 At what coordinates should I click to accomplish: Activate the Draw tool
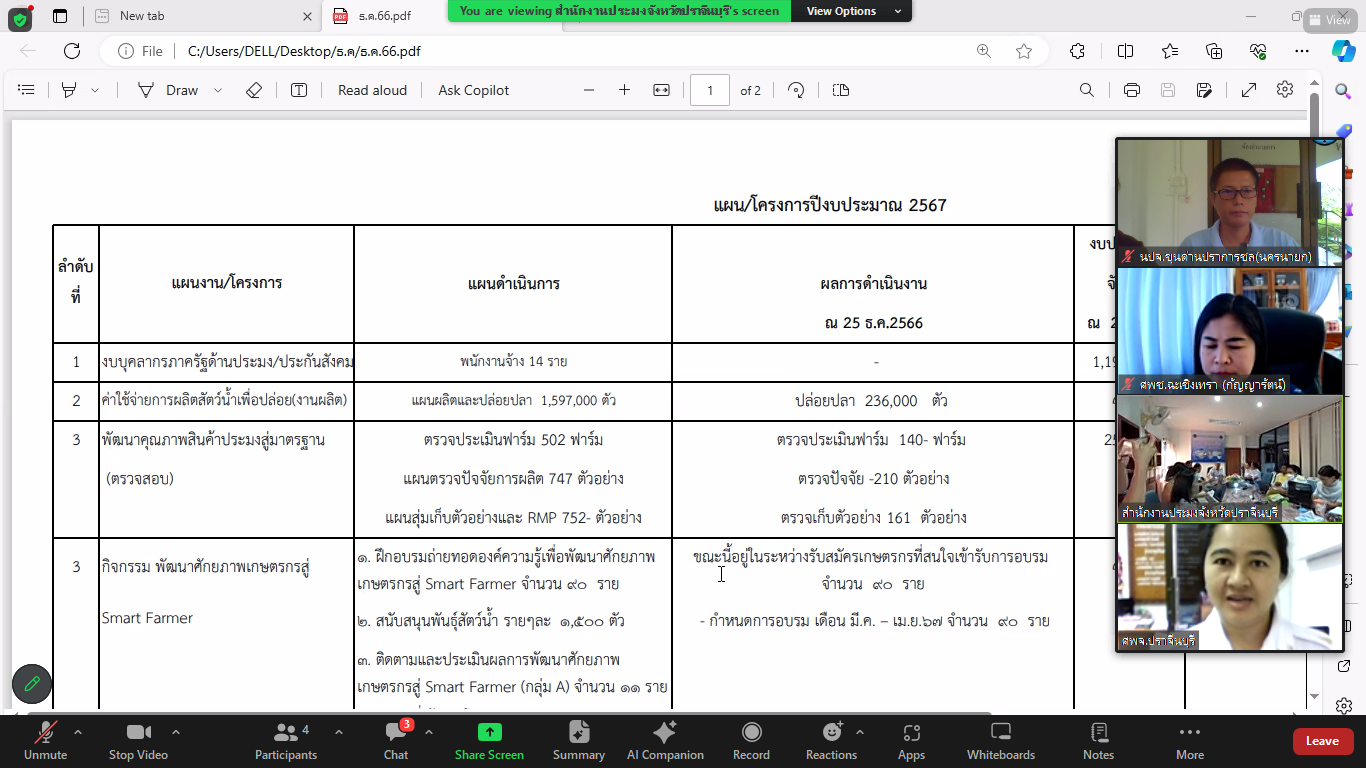[x=168, y=90]
